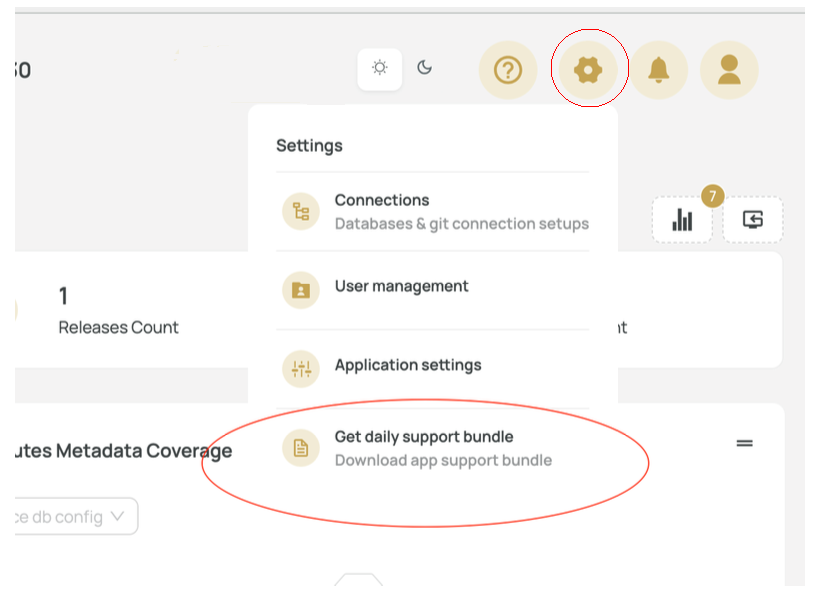
Task: Open the user profile avatar icon
Action: coord(729,70)
